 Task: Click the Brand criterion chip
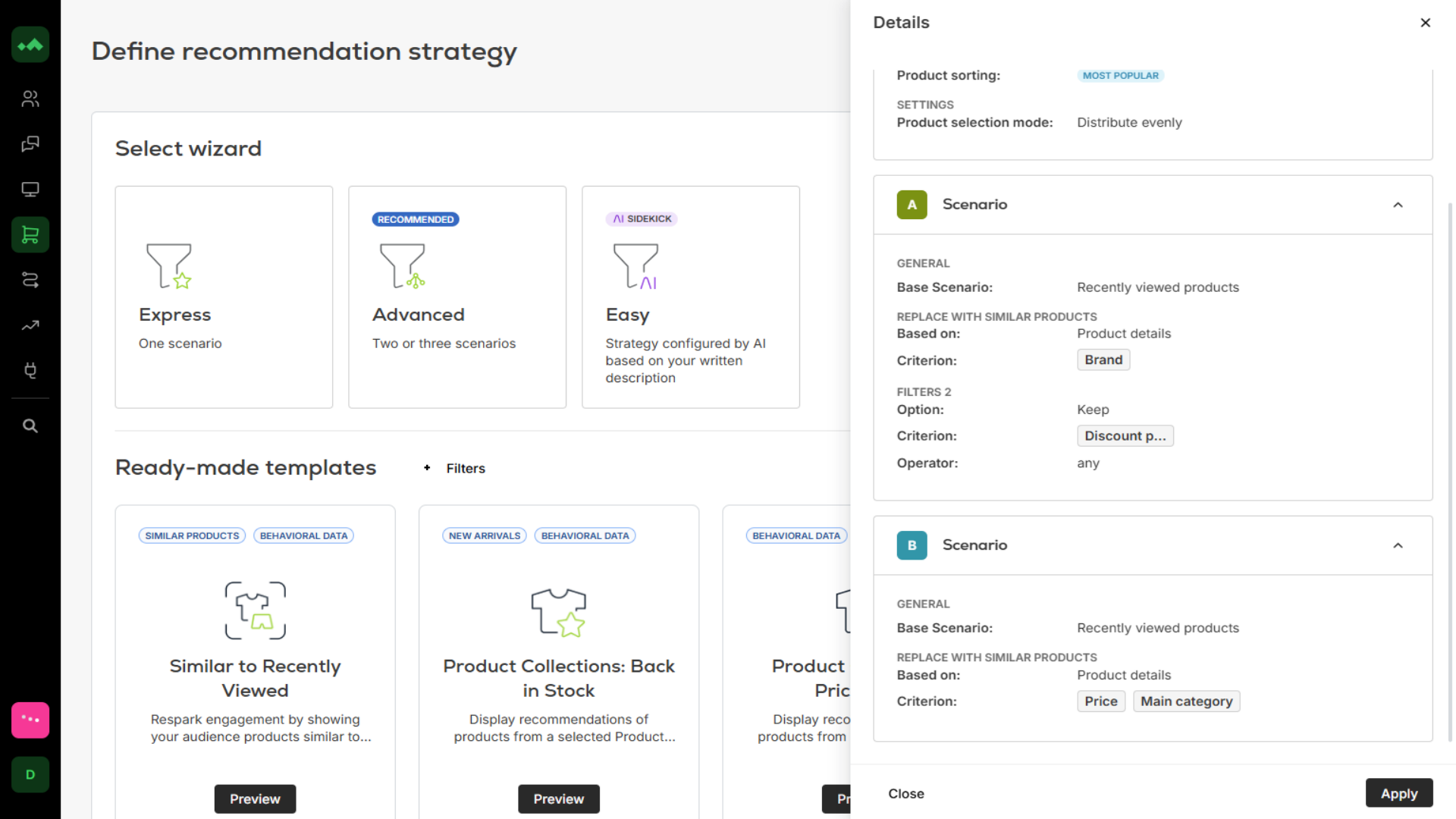pos(1103,360)
